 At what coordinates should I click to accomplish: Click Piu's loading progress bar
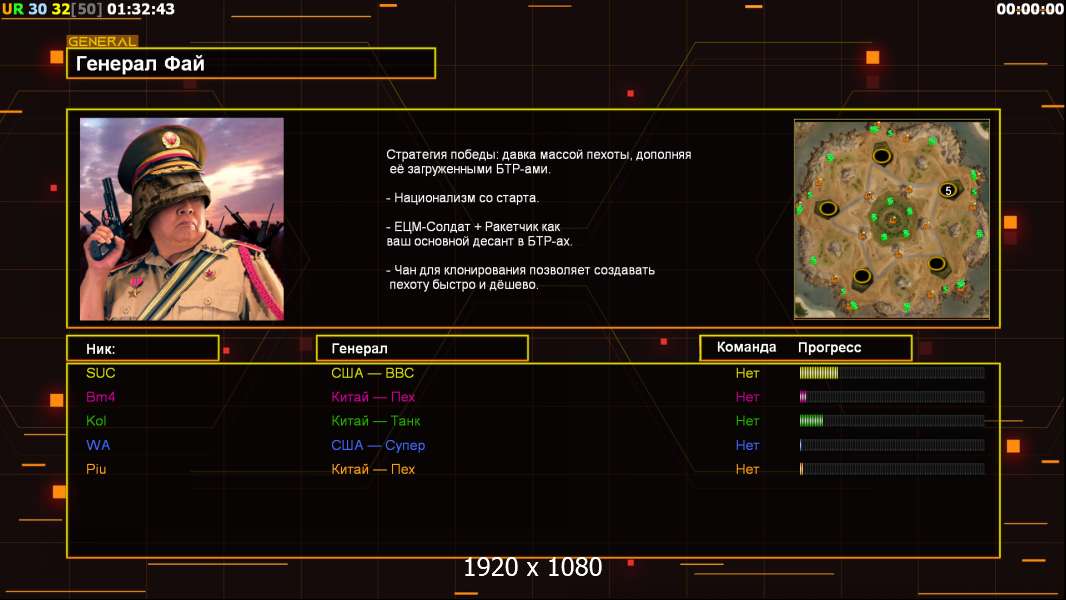coord(892,469)
